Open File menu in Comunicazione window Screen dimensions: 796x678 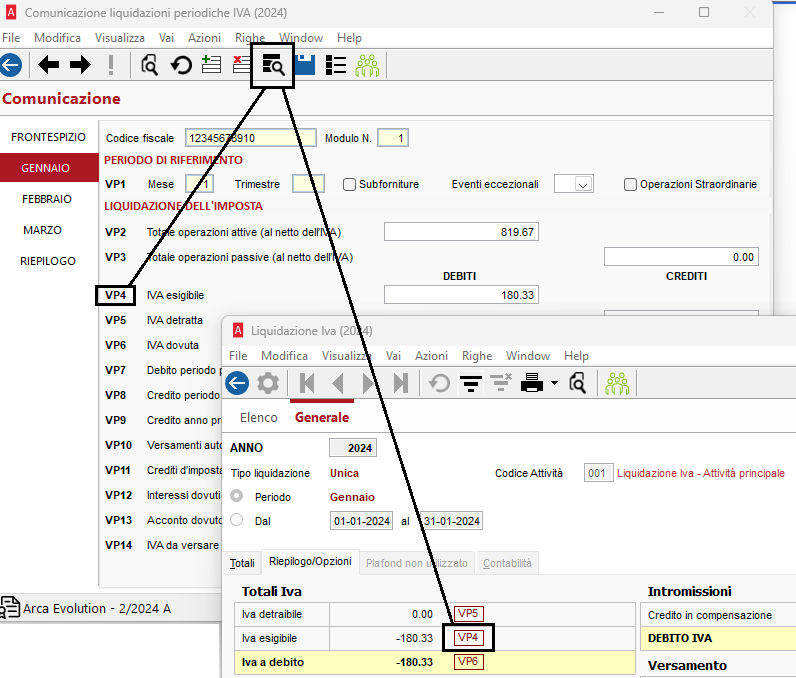pos(11,38)
